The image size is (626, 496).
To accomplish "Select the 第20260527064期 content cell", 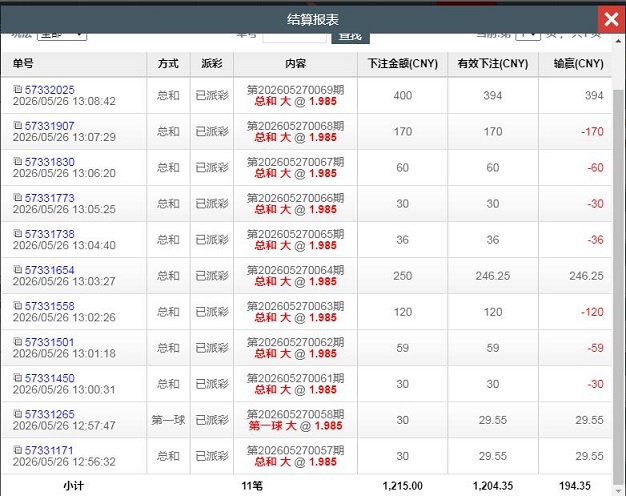I will point(295,276).
